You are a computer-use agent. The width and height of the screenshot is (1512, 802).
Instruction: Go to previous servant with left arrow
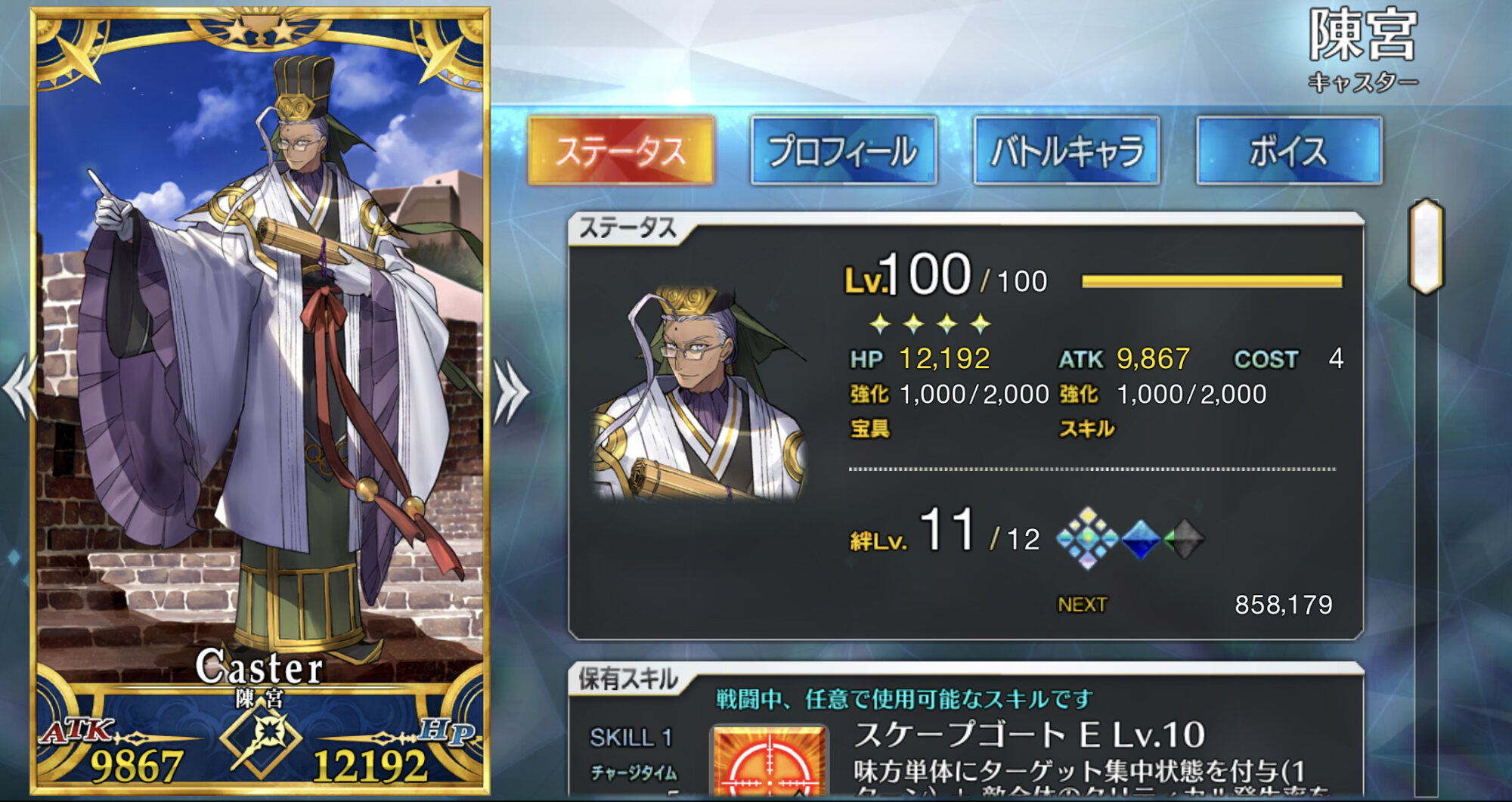(20, 387)
